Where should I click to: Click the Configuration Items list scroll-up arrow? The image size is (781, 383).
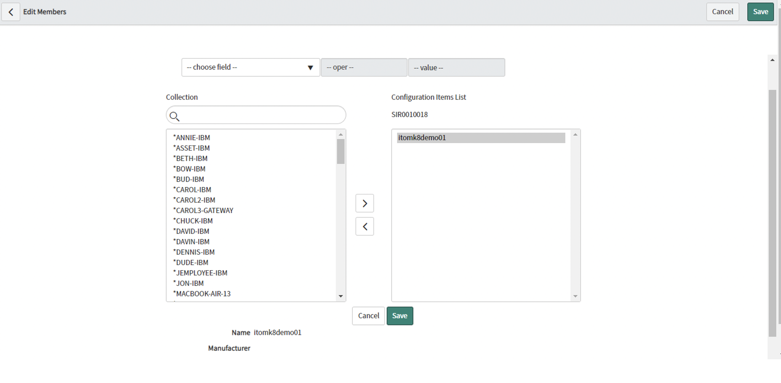[575, 134]
